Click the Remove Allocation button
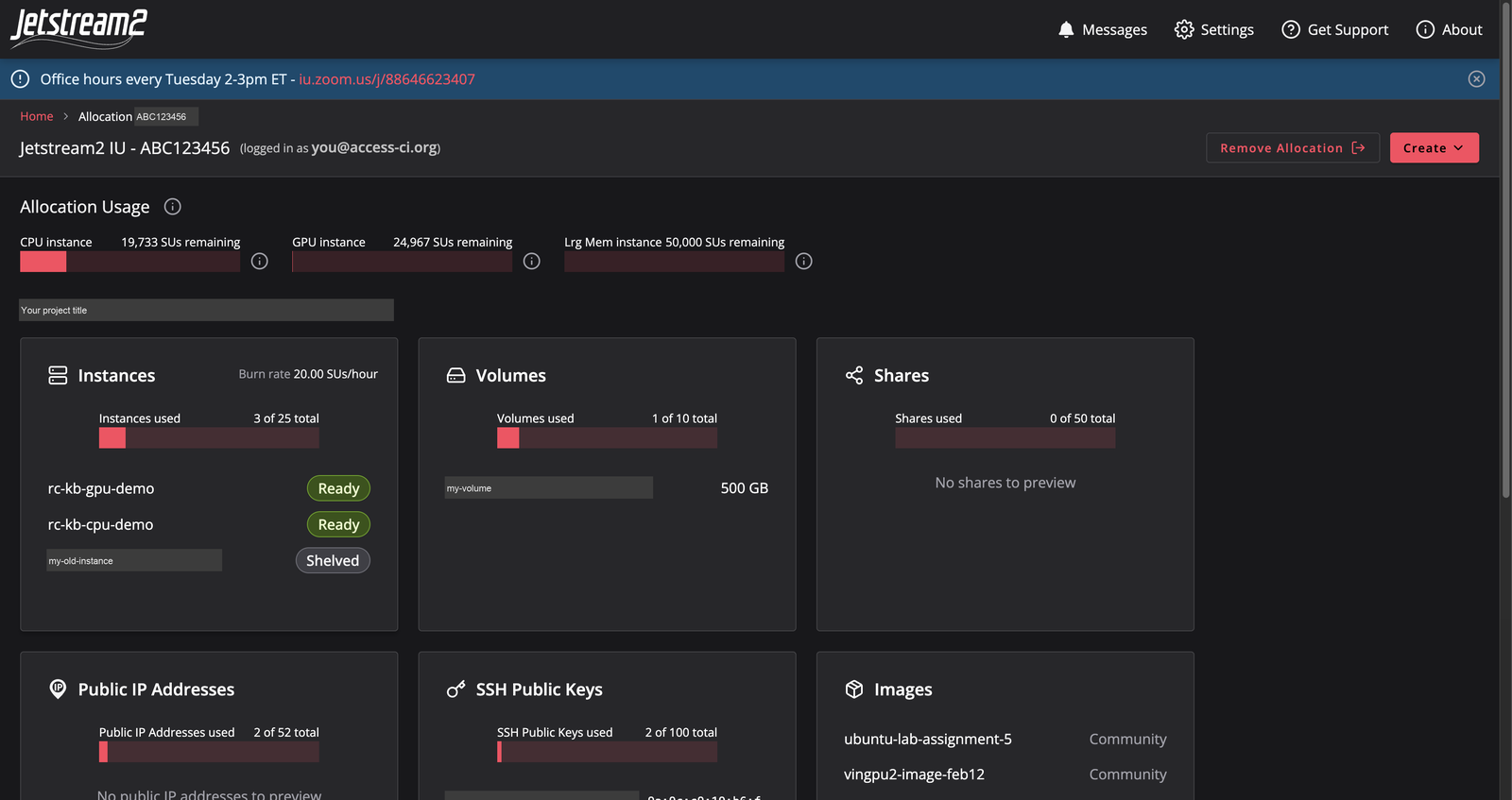The image size is (1512, 800). click(x=1293, y=148)
